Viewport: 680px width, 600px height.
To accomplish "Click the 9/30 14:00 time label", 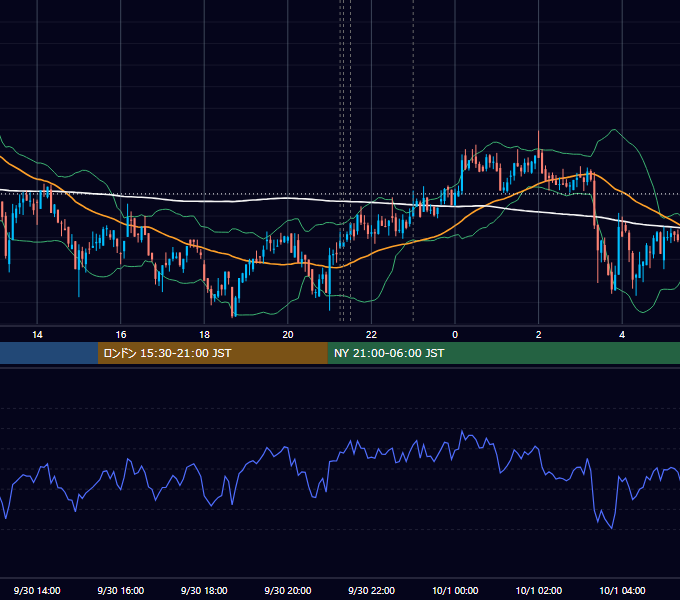I will [x=37, y=590].
